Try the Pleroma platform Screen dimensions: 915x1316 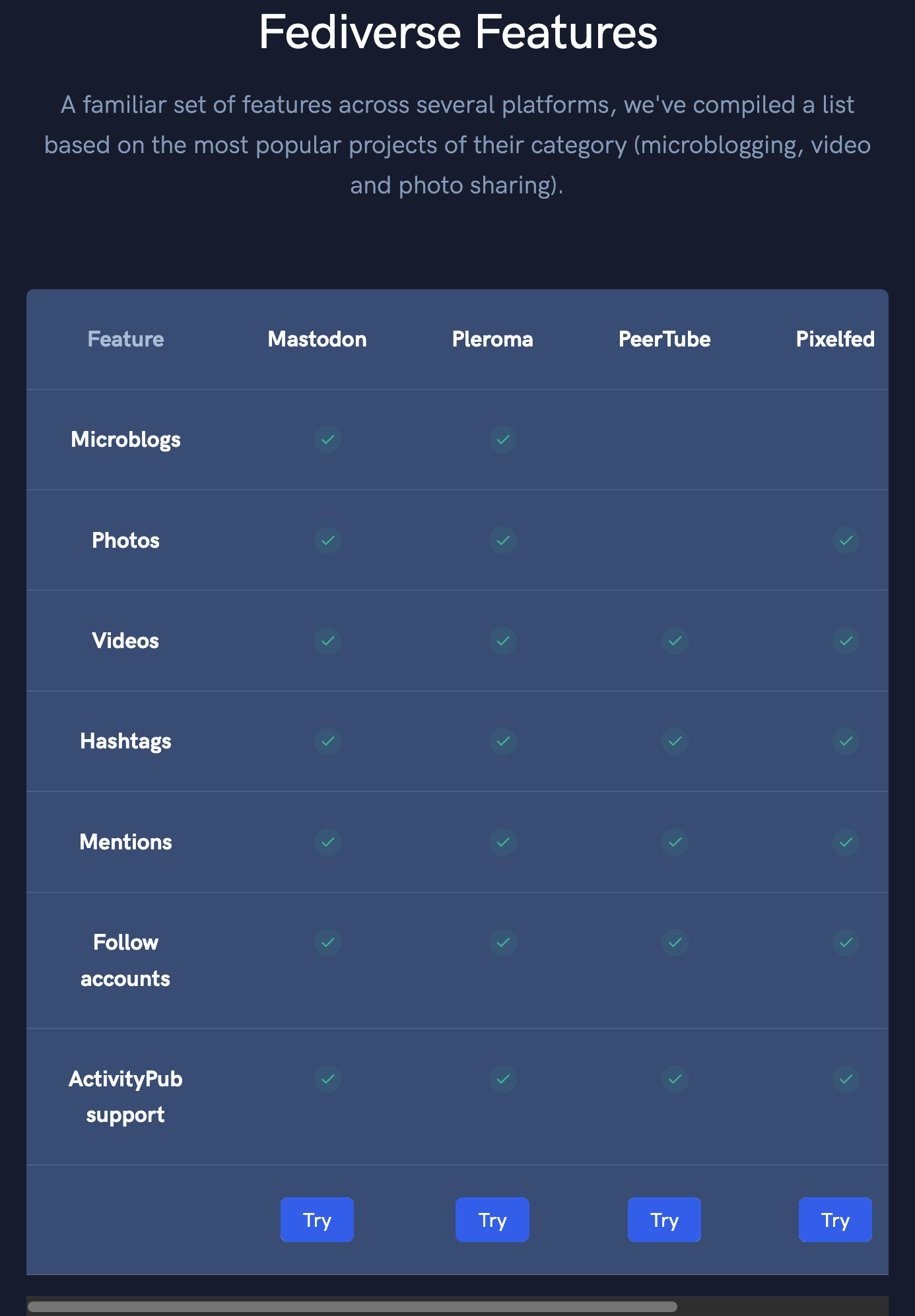coord(492,1220)
